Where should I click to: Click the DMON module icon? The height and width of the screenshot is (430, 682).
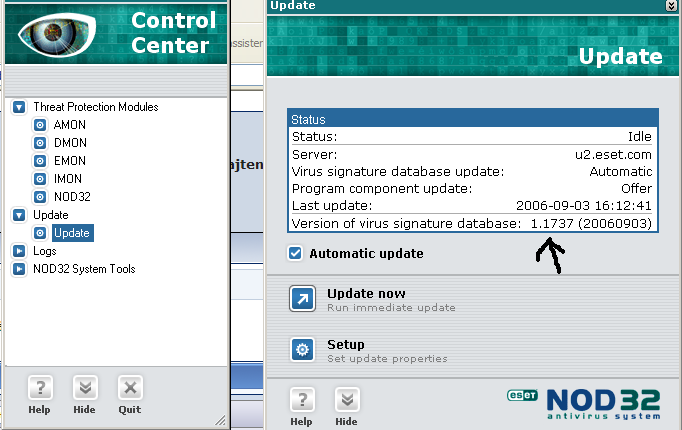(x=40, y=143)
